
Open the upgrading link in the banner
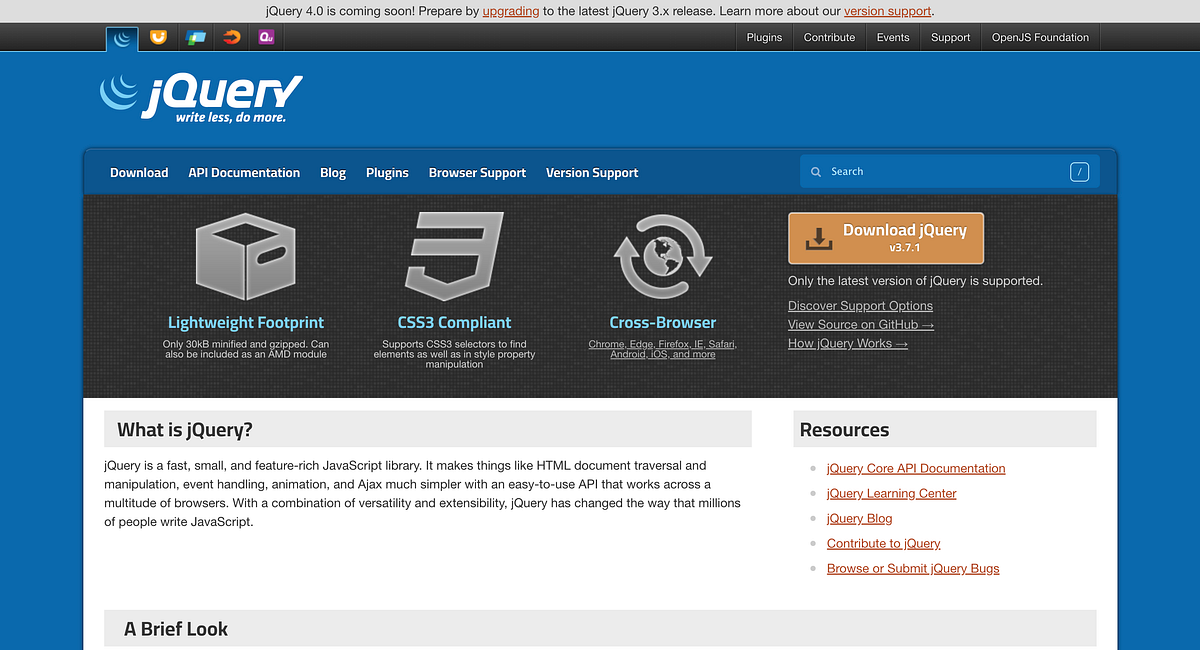point(510,11)
